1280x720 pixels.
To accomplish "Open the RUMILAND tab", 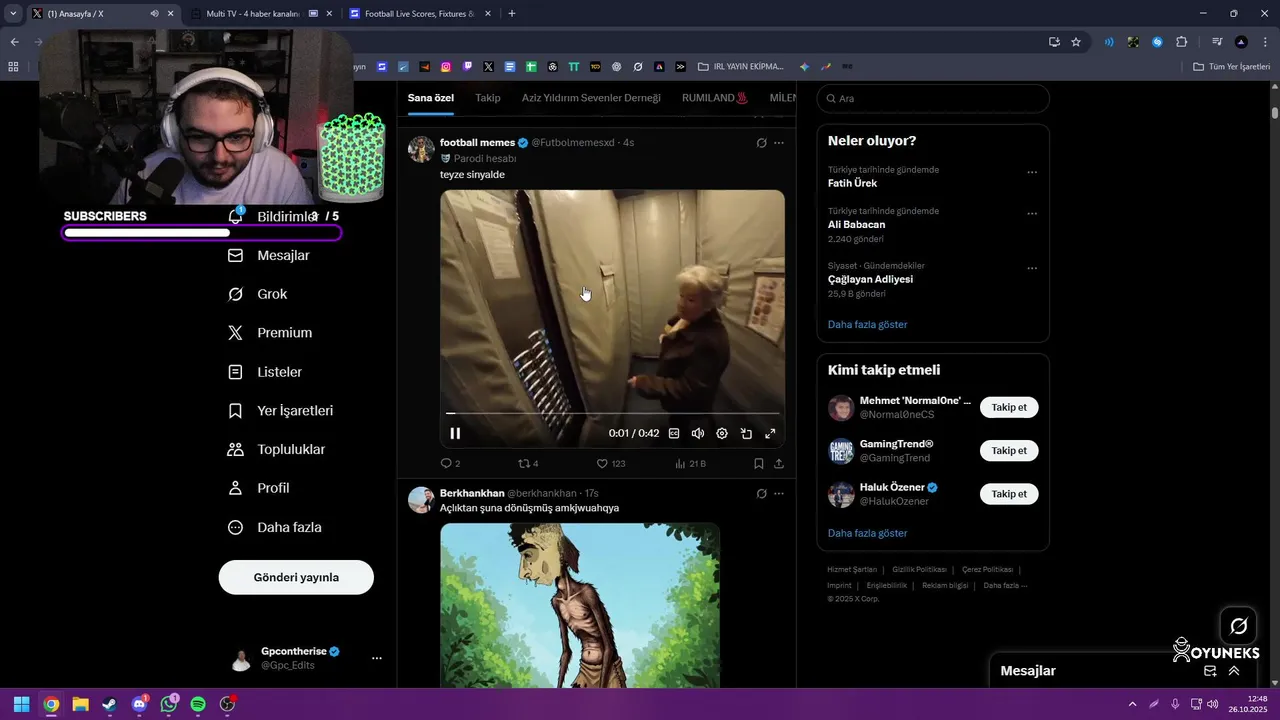I will click(x=715, y=98).
